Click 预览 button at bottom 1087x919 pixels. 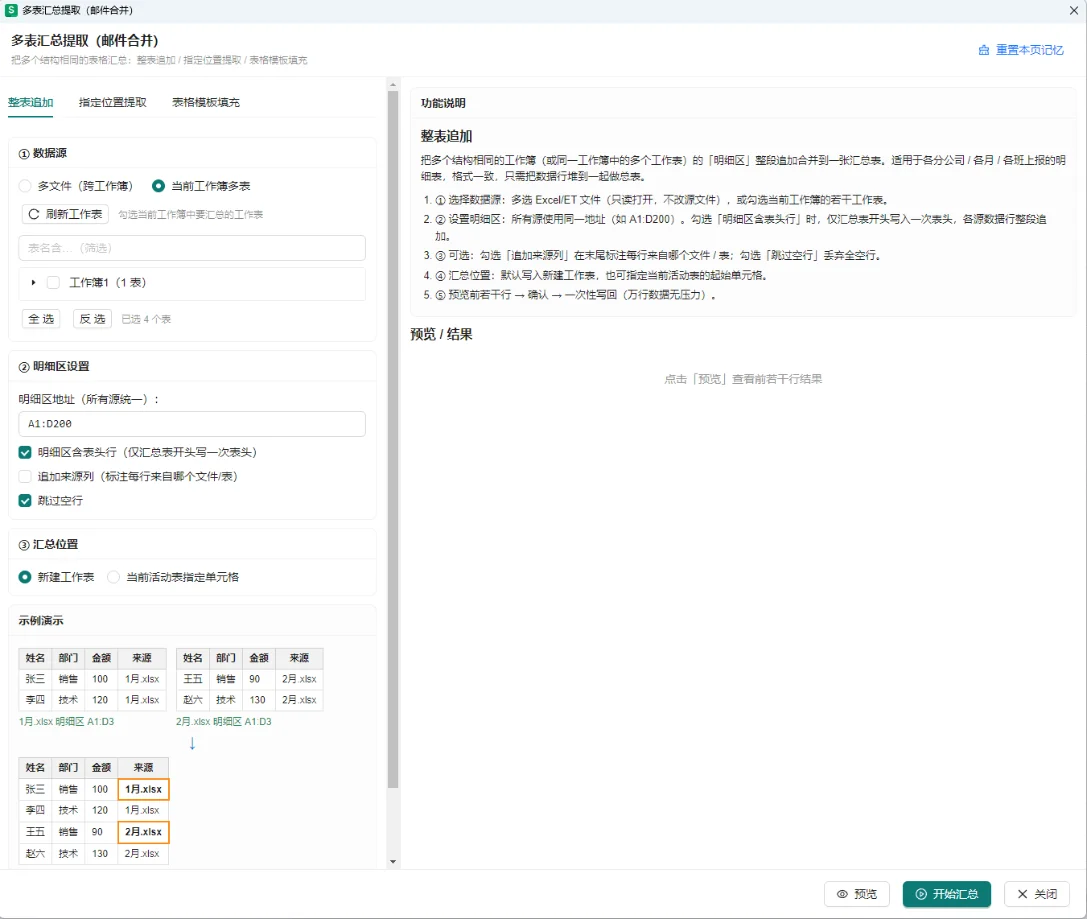pos(856,894)
